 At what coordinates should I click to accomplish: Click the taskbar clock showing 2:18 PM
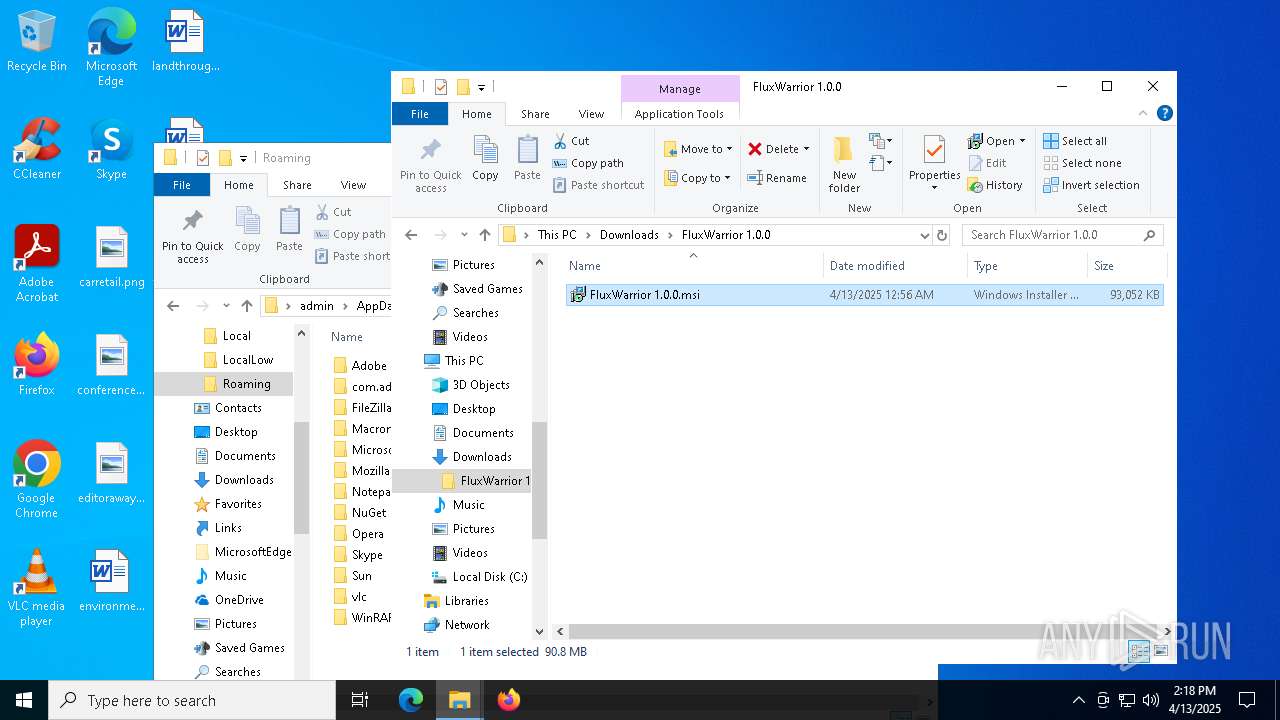pos(1195,700)
